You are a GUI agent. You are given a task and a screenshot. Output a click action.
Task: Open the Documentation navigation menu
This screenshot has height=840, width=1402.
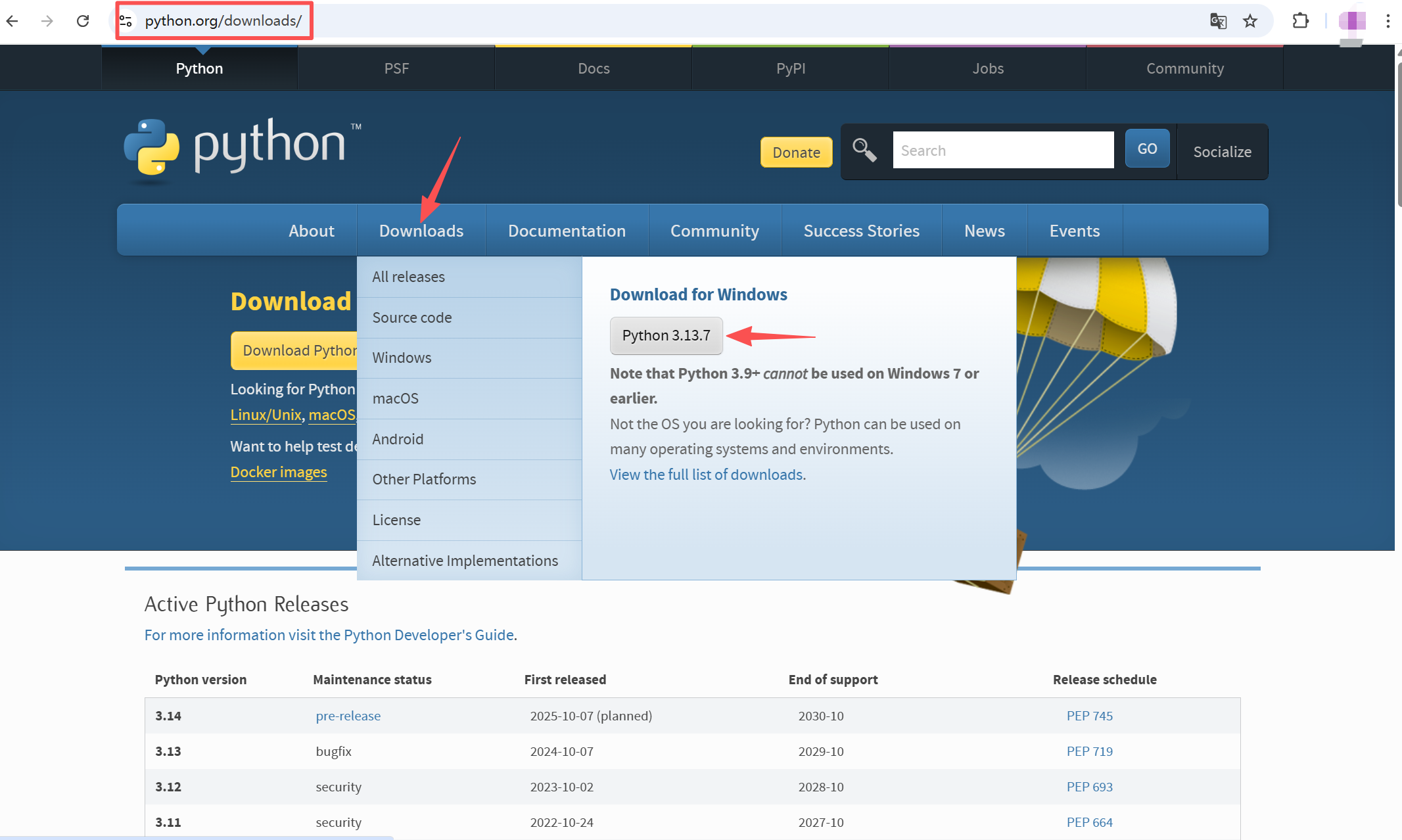[x=567, y=231]
